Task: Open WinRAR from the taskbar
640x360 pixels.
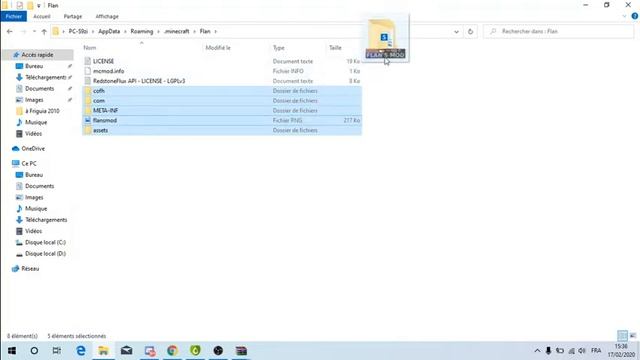Action: point(241,351)
